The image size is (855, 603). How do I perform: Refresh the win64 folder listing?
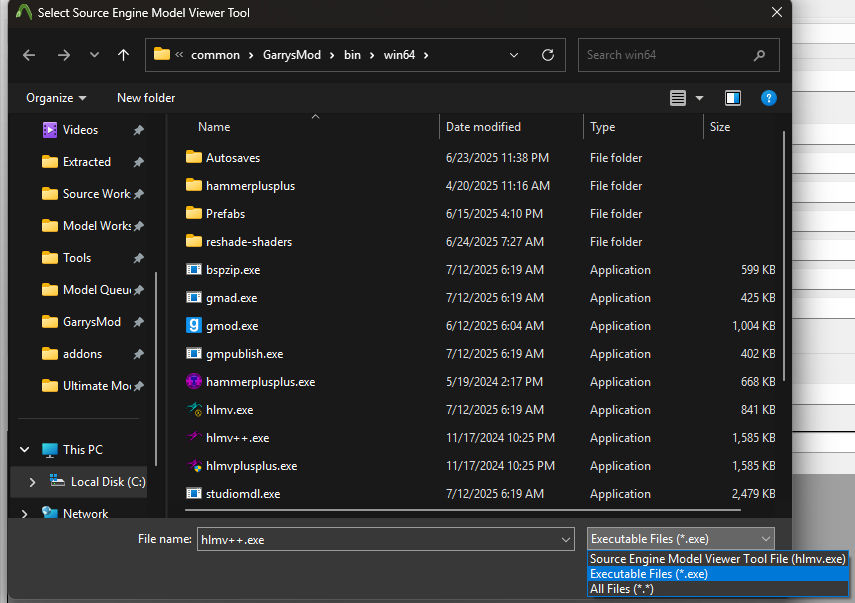click(548, 55)
